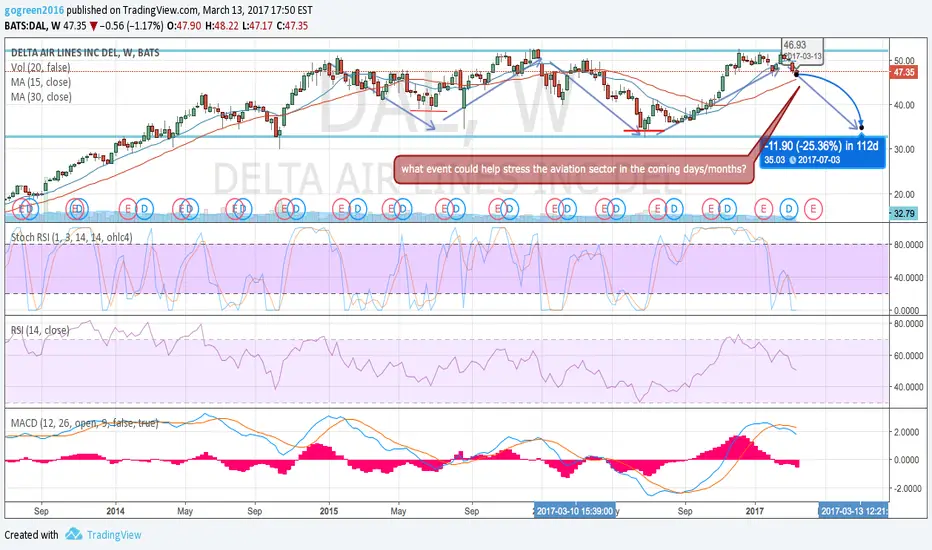Image resolution: width=932 pixels, height=550 pixels.
Task: Click the 2015 label on the time axis
Action: pyautogui.click(x=329, y=511)
